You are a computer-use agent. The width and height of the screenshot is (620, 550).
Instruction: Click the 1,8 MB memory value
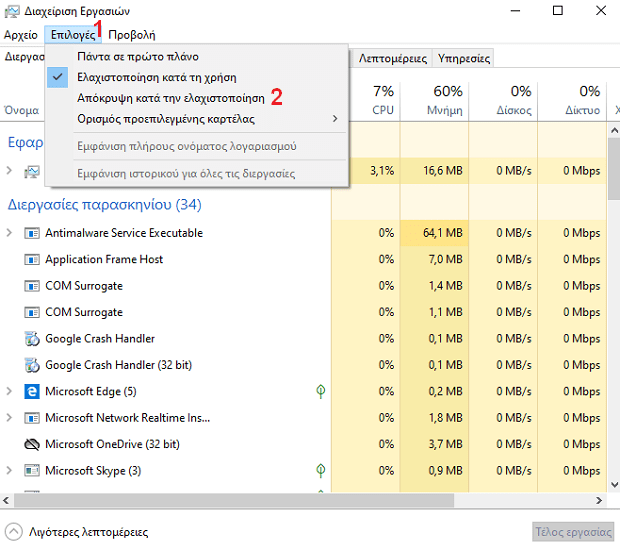click(446, 418)
